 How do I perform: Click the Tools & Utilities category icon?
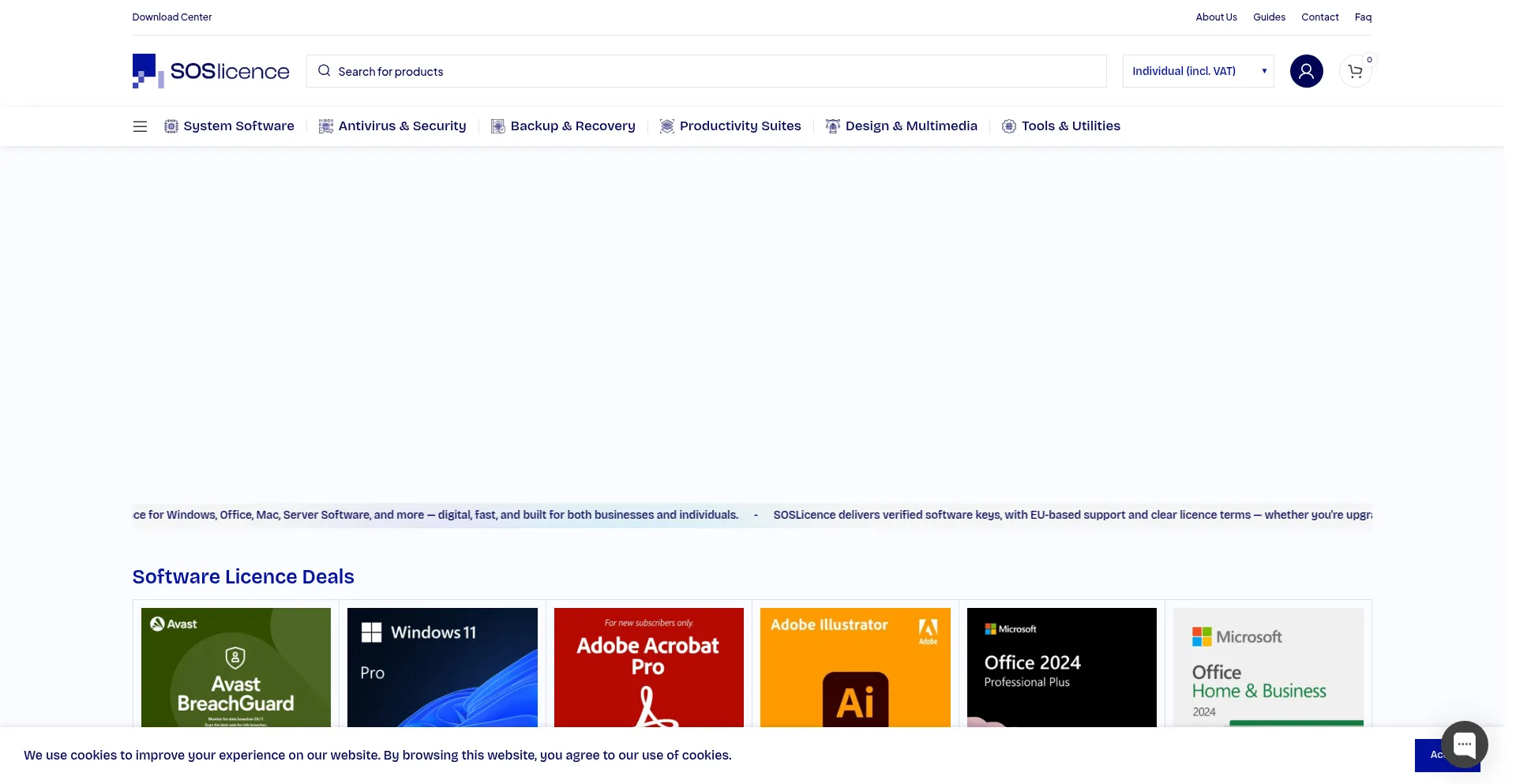pyautogui.click(x=1009, y=126)
